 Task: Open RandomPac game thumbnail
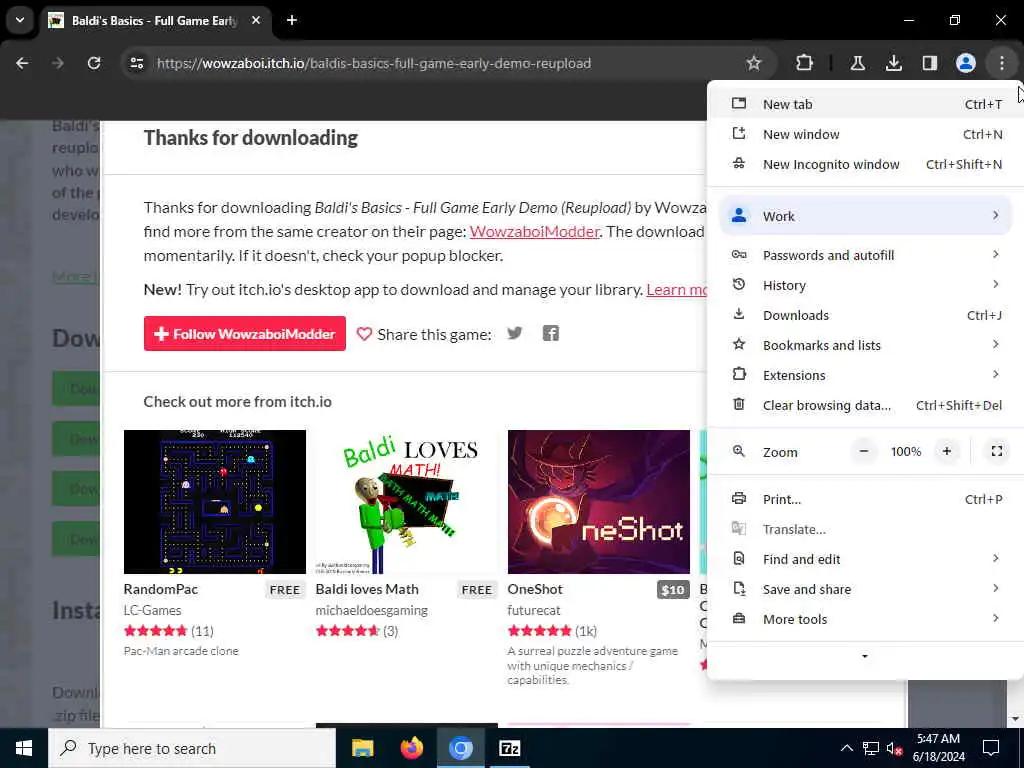[x=215, y=502]
